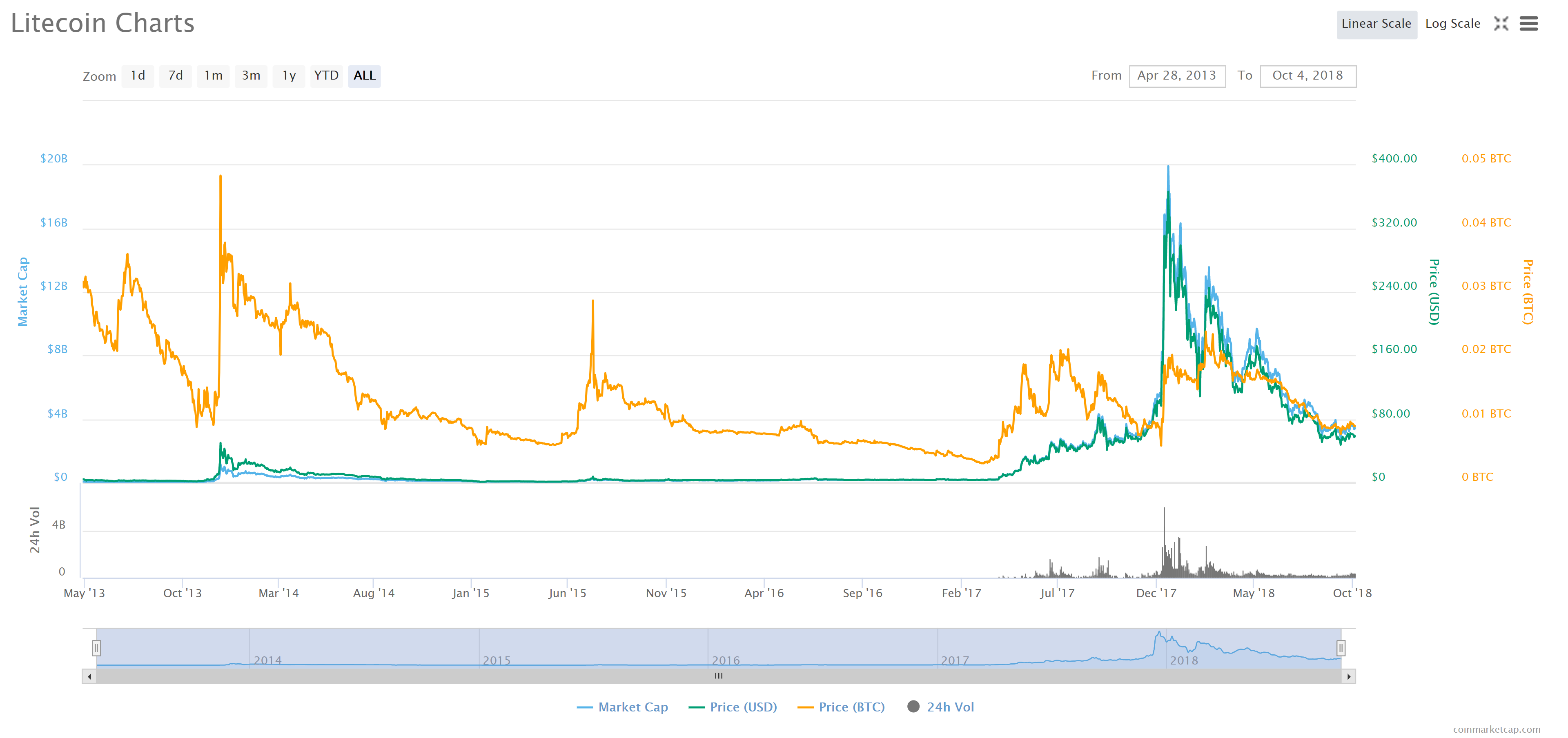Click the Jun '15 x-axis label
The height and width of the screenshot is (738, 1568).
click(x=567, y=593)
